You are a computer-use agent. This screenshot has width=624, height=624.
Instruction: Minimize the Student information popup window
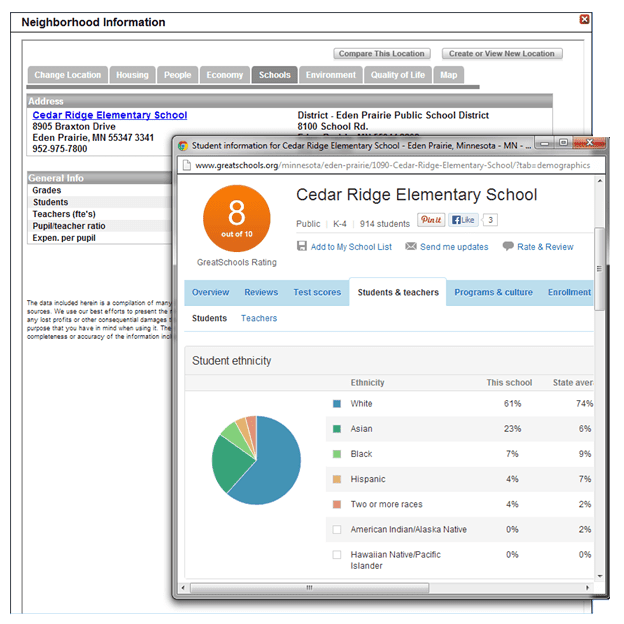545,143
